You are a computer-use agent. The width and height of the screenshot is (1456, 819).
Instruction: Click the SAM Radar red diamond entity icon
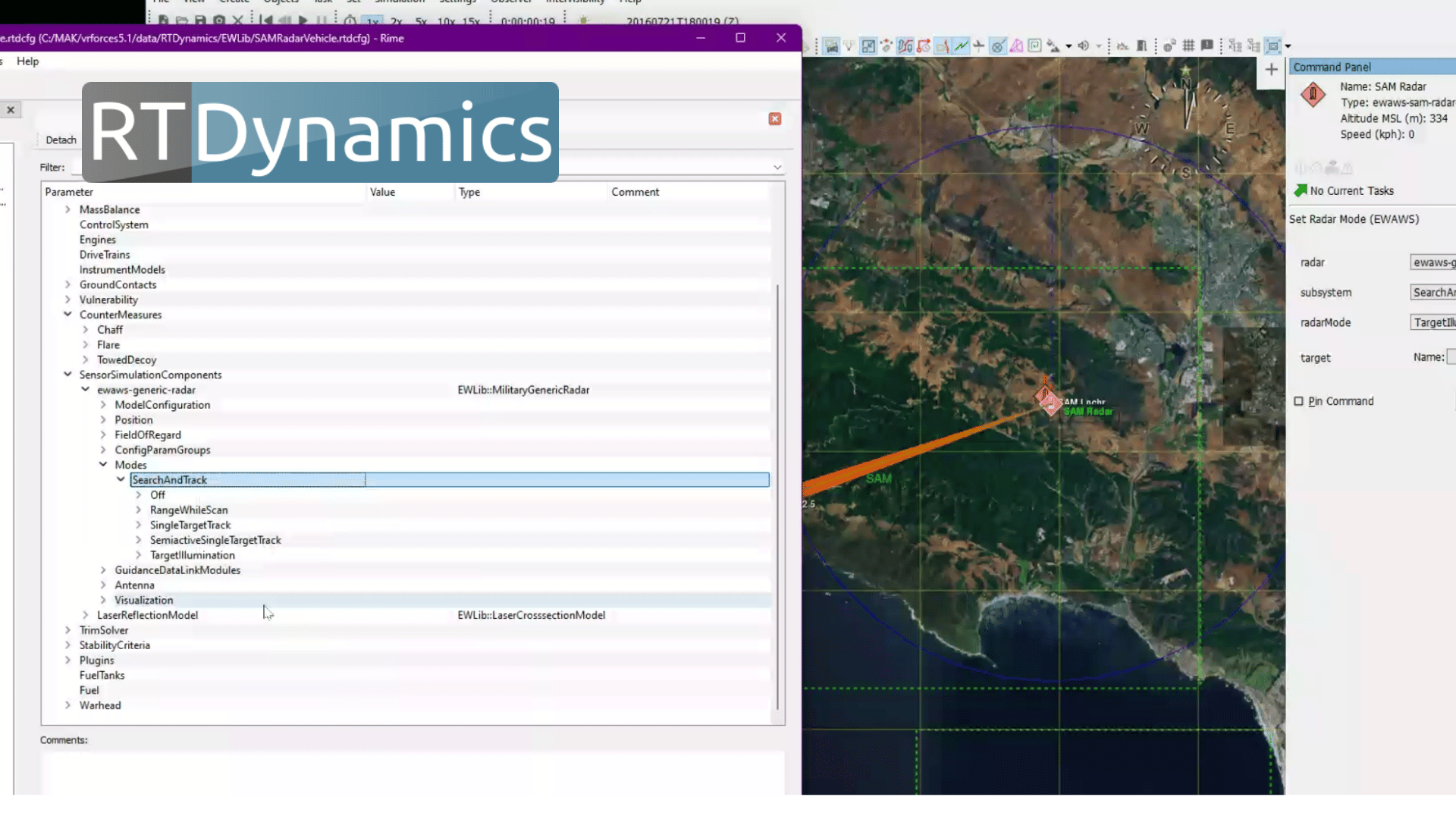pos(1313,95)
